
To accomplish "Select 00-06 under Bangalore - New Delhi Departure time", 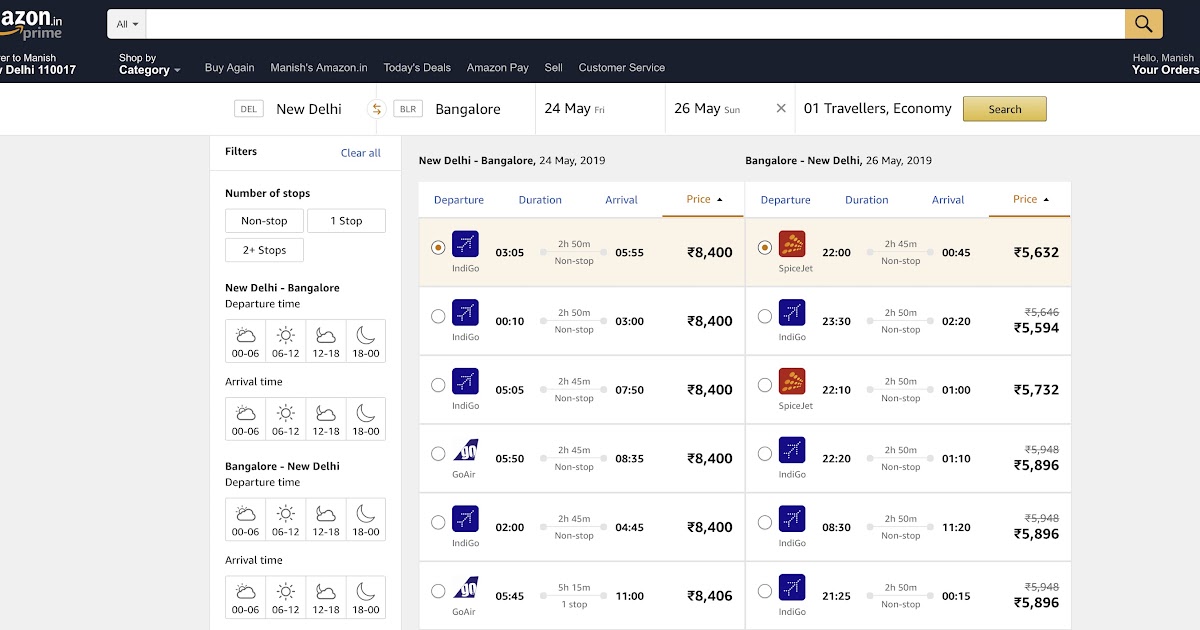I will tap(246, 519).
